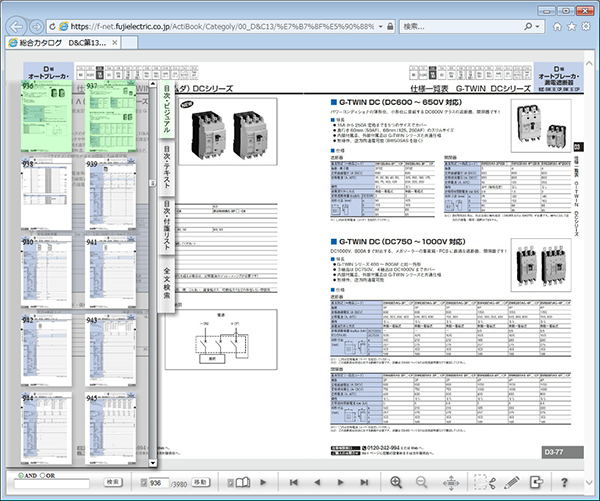This screenshot has height=501, width=600.
Task: Open page 938 thumbnail
Action: (x=46, y=194)
